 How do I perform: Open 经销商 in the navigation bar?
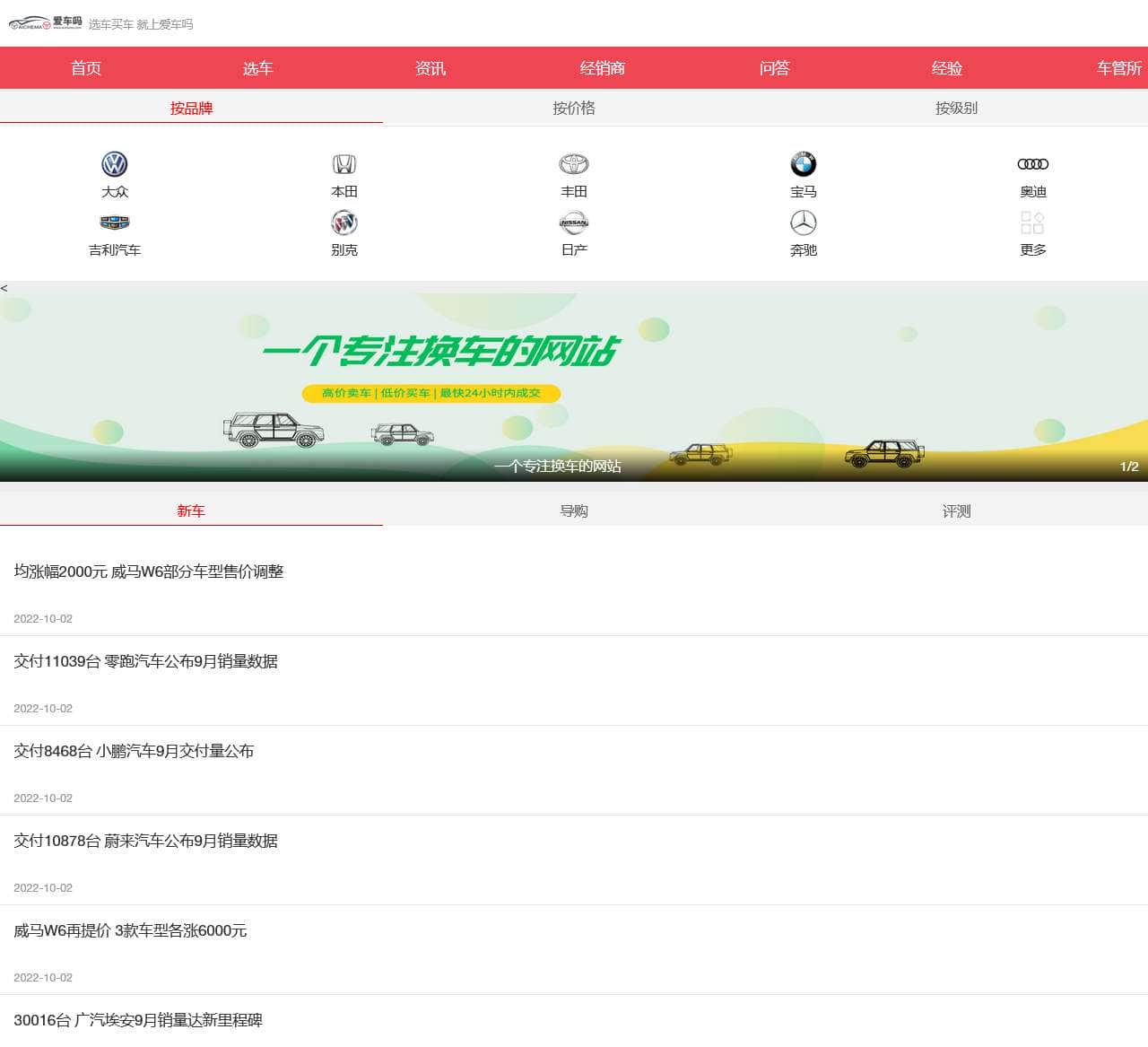click(x=603, y=68)
